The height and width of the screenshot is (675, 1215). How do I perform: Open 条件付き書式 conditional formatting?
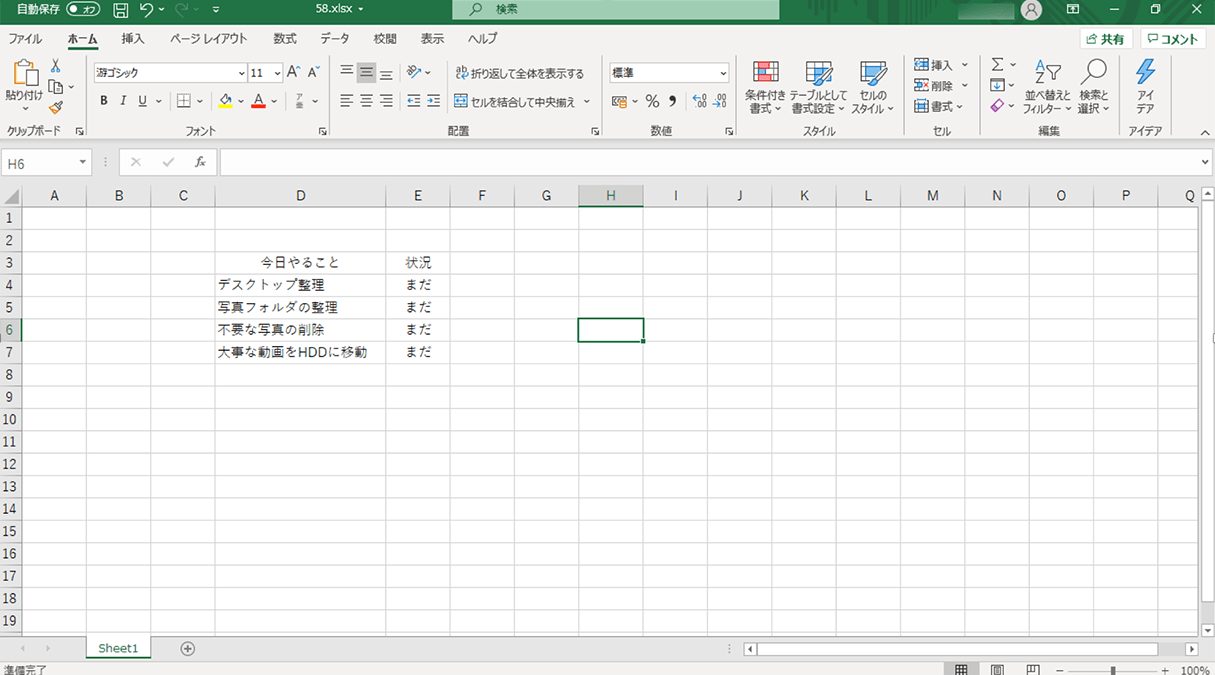click(x=766, y=87)
